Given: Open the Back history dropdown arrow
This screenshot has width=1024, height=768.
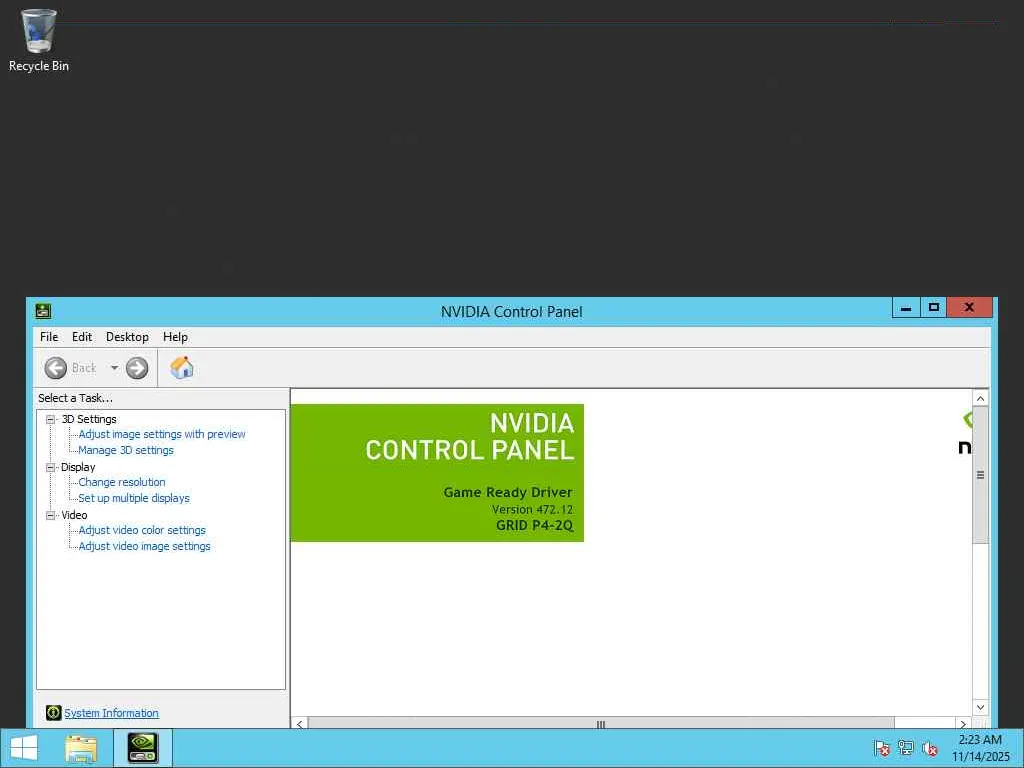Looking at the screenshot, I should coord(114,368).
